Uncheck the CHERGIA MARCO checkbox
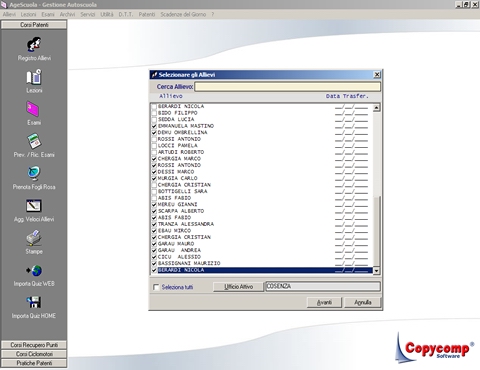This screenshot has width=480, height=370. (154, 159)
